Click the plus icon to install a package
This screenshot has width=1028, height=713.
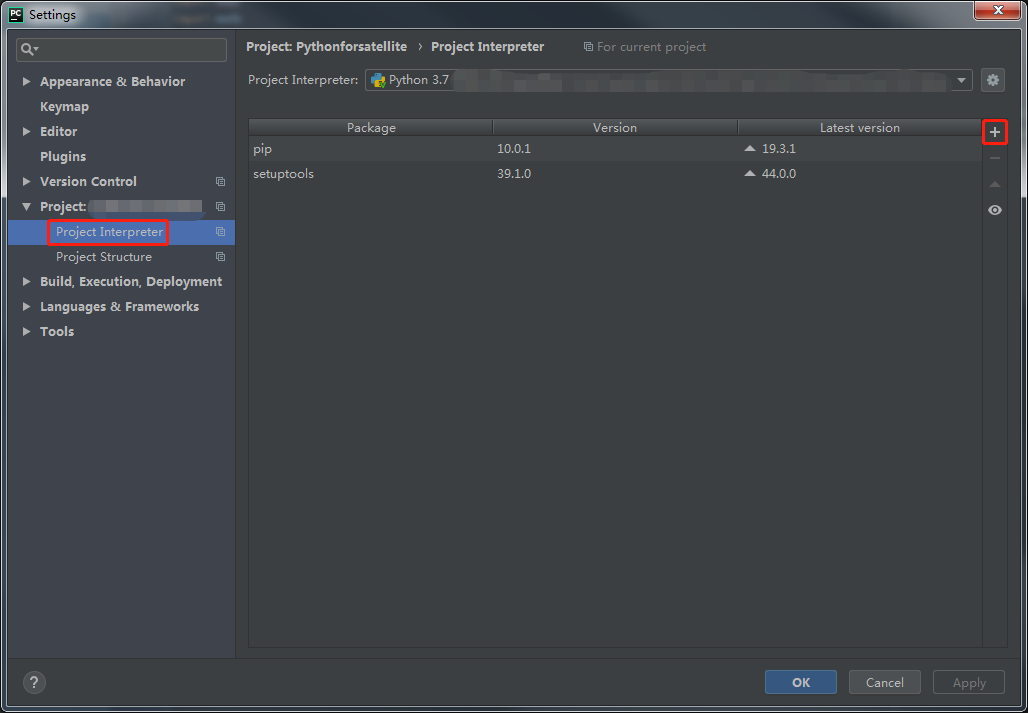coord(994,132)
